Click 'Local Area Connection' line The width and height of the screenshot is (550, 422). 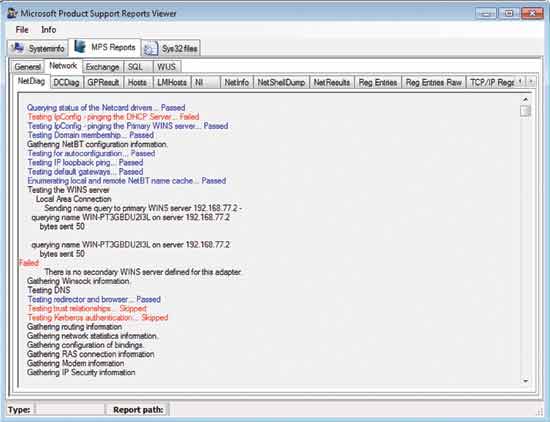pyautogui.click(x=73, y=199)
